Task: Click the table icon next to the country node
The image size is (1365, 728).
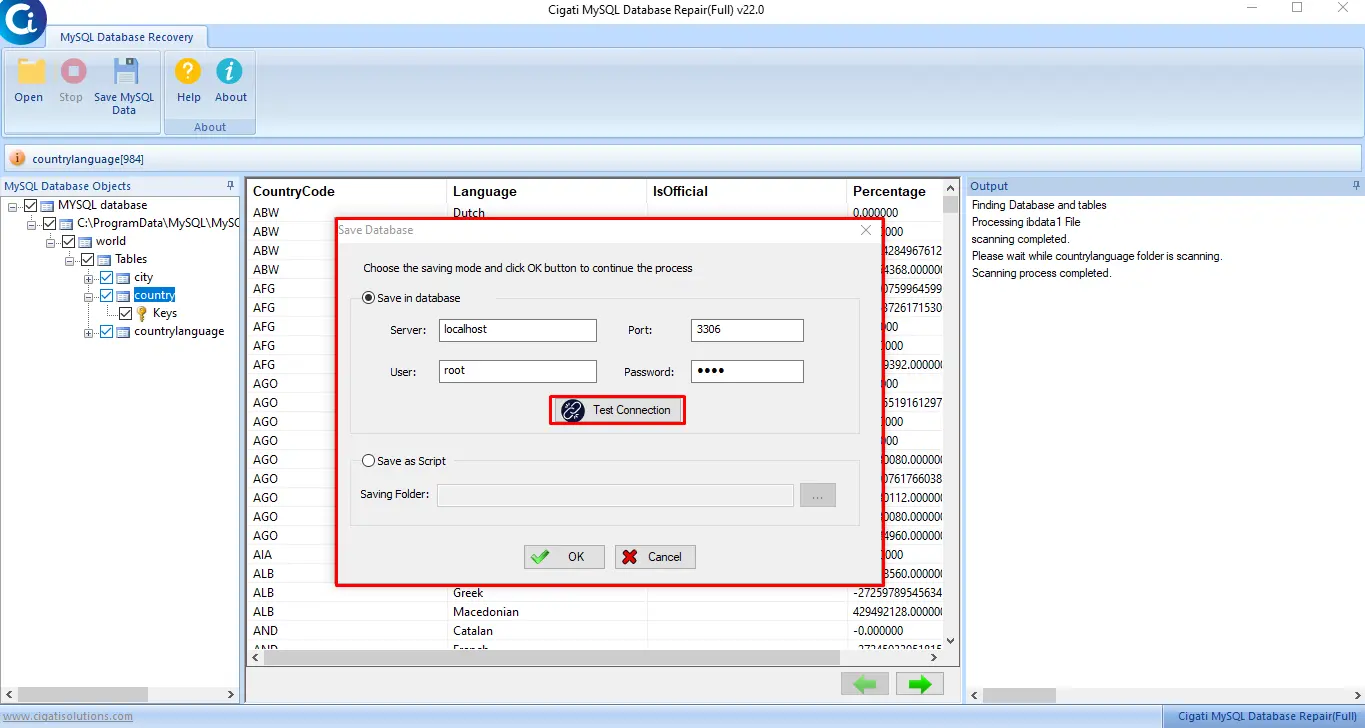Action: tap(123, 296)
